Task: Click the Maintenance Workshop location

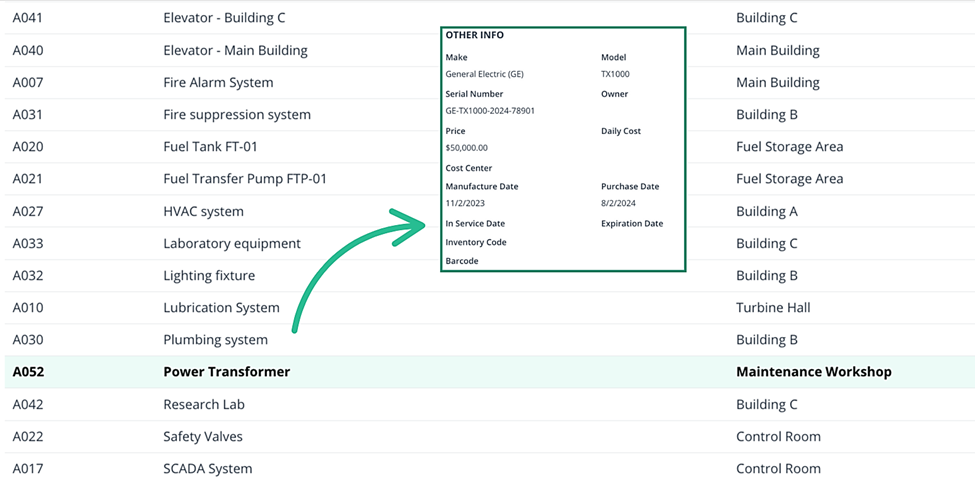Action: (813, 372)
